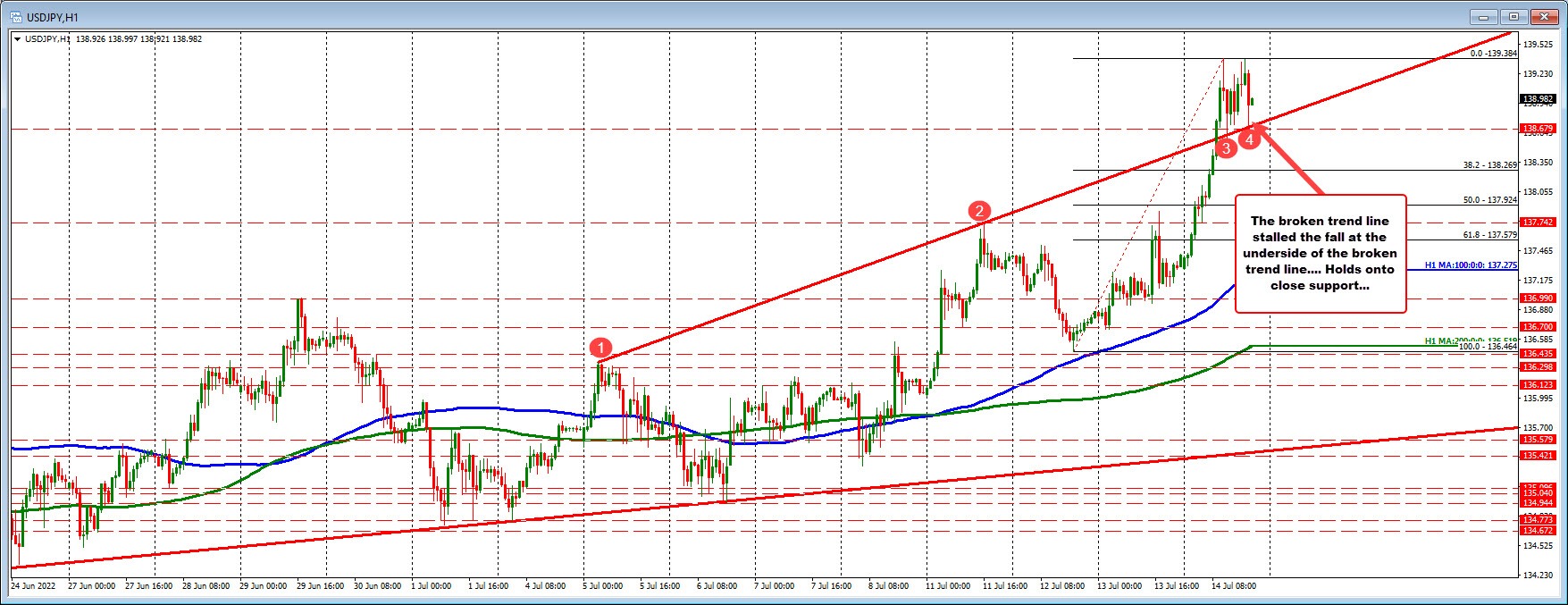Click the 13 Jul 16:00 time axis label
1568x605 pixels.
[x=1178, y=586]
